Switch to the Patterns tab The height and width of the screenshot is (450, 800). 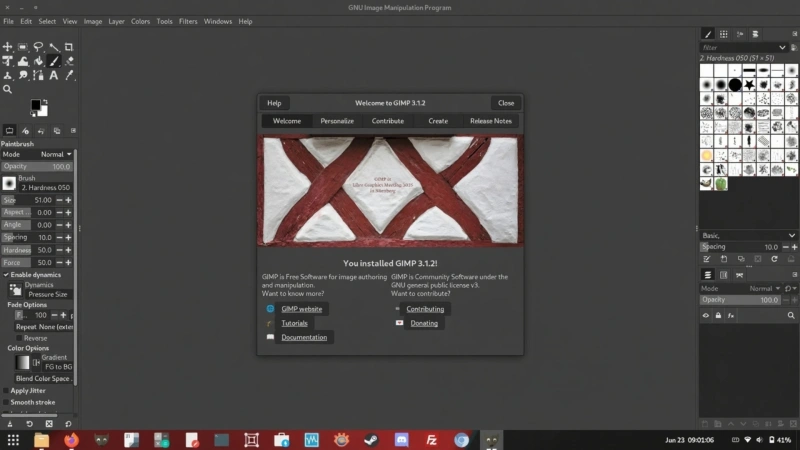click(x=723, y=34)
